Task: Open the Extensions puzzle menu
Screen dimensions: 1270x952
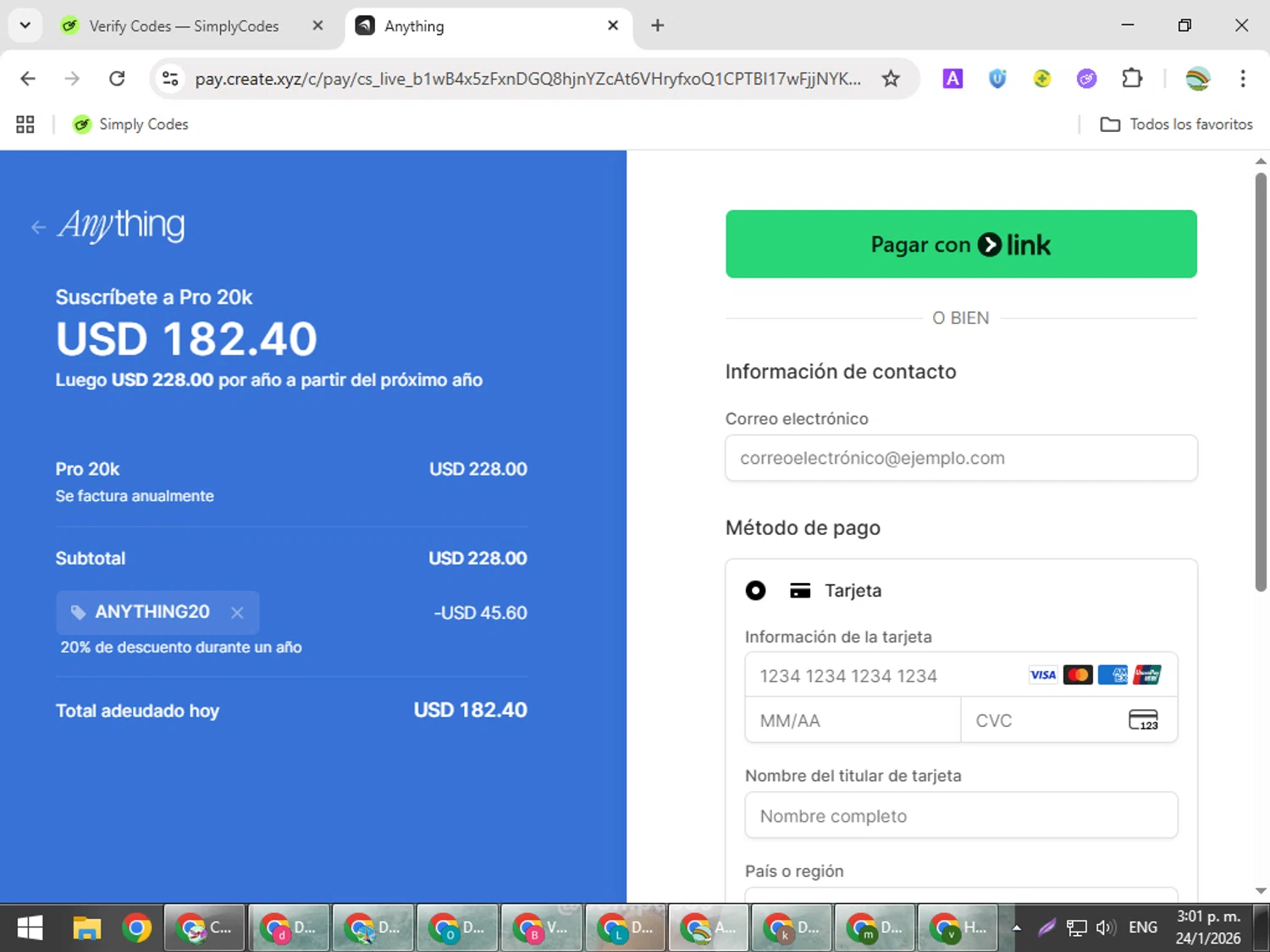Action: click(x=1132, y=79)
